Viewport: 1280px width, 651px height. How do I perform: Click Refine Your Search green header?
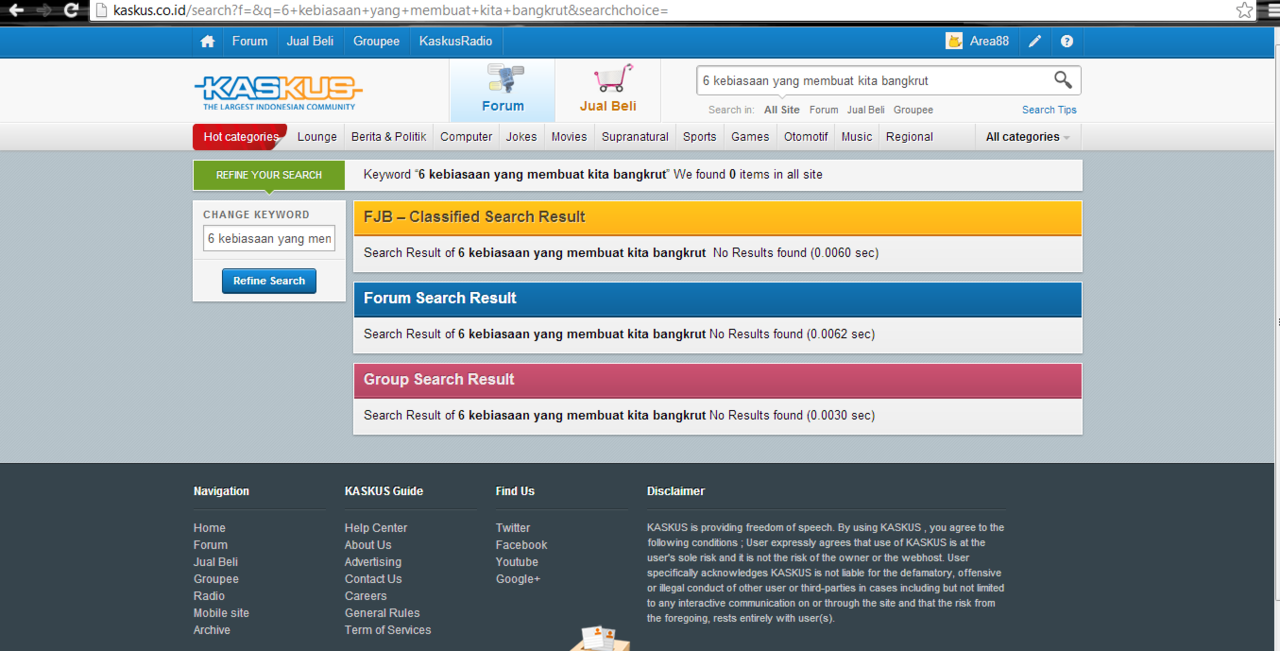point(269,175)
